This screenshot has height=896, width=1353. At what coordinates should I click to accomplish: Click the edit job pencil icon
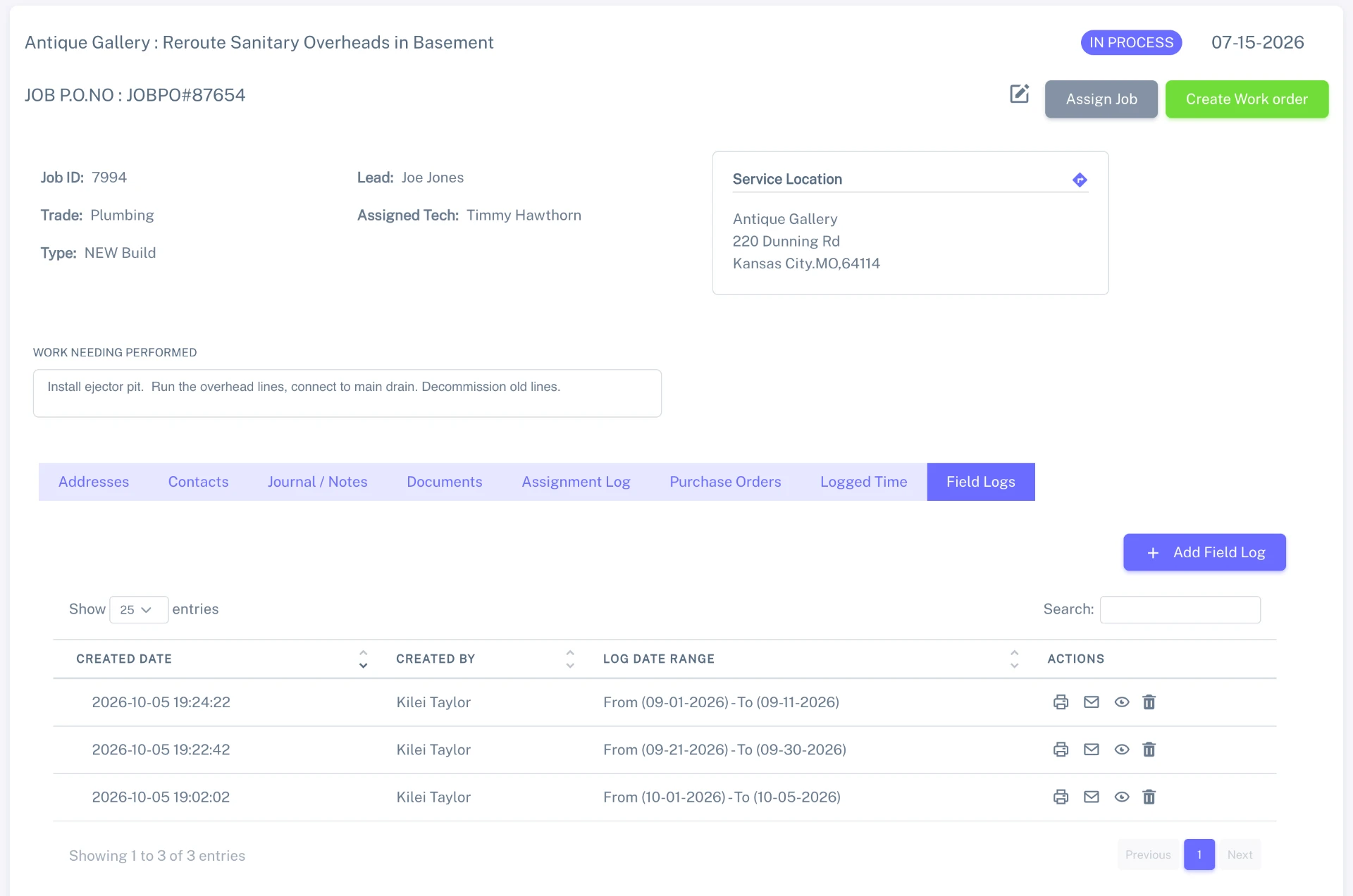1019,94
